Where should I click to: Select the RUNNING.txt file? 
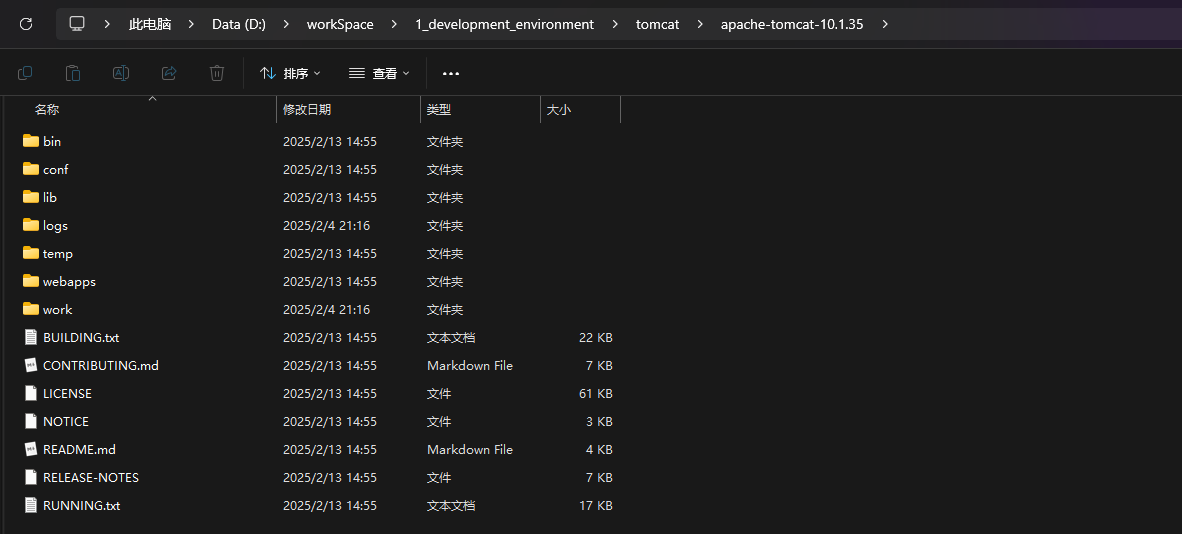81,506
